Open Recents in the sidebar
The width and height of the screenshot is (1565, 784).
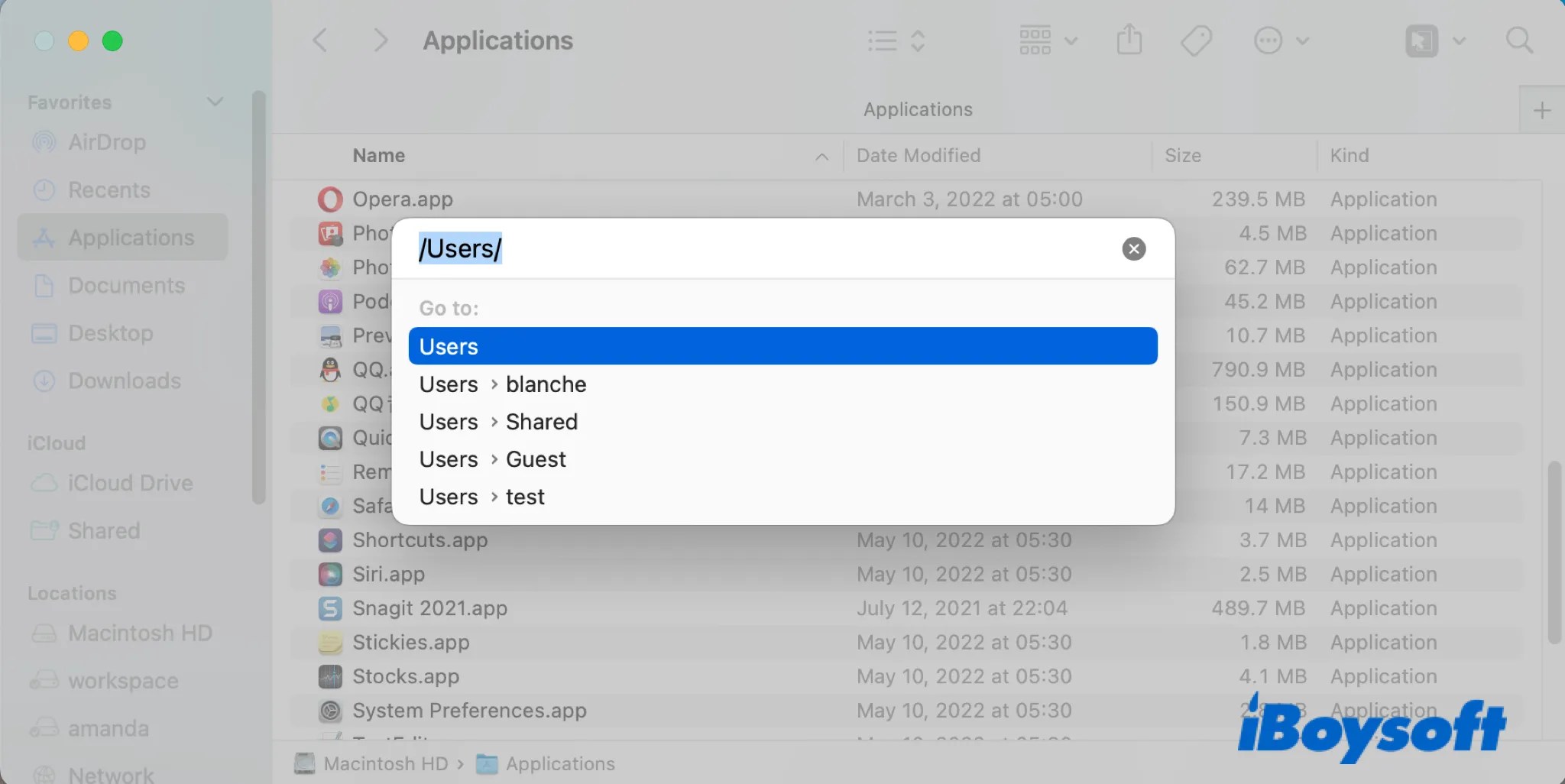[122, 190]
